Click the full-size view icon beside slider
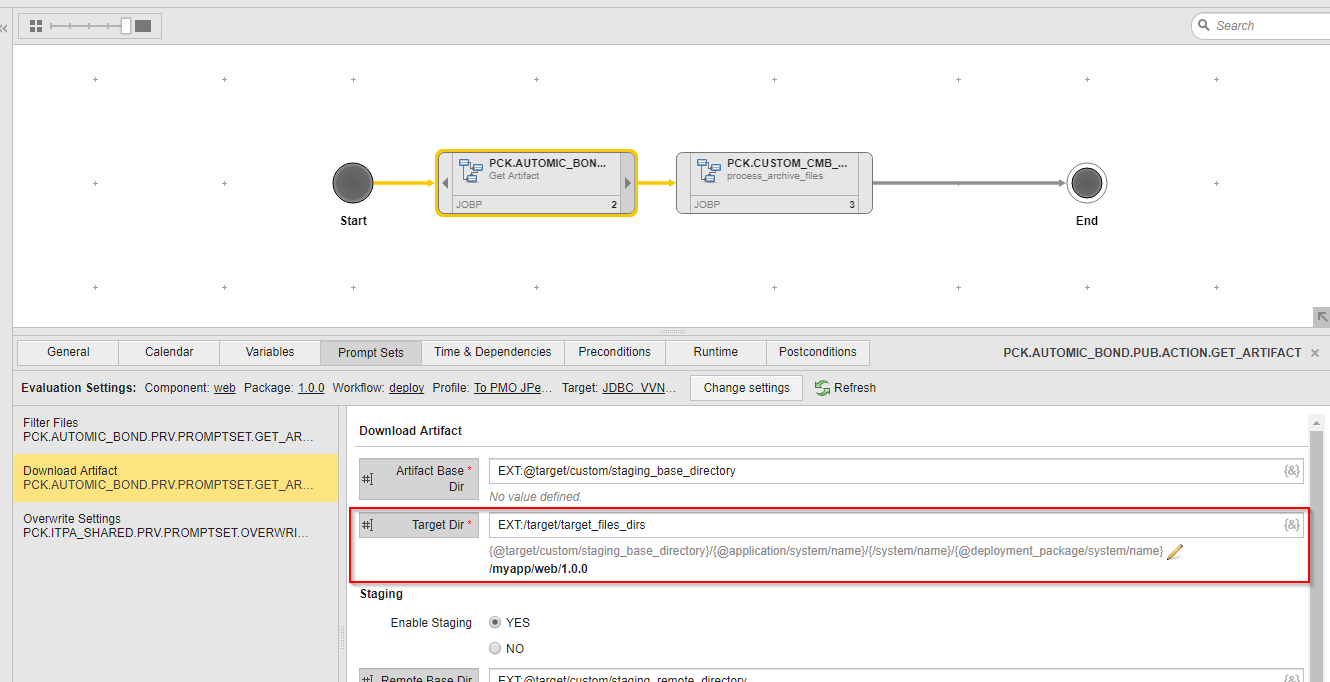This screenshot has width=1330, height=682. [143, 26]
